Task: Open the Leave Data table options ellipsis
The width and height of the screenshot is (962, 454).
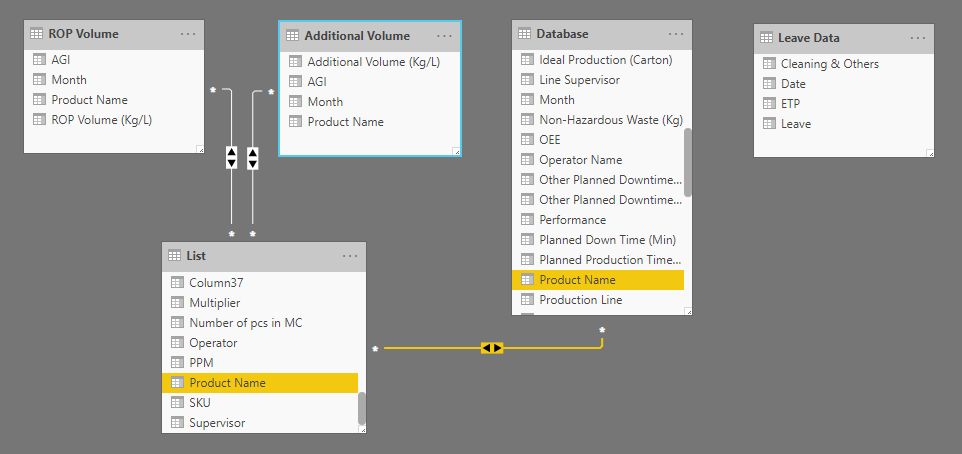Action: click(x=918, y=37)
